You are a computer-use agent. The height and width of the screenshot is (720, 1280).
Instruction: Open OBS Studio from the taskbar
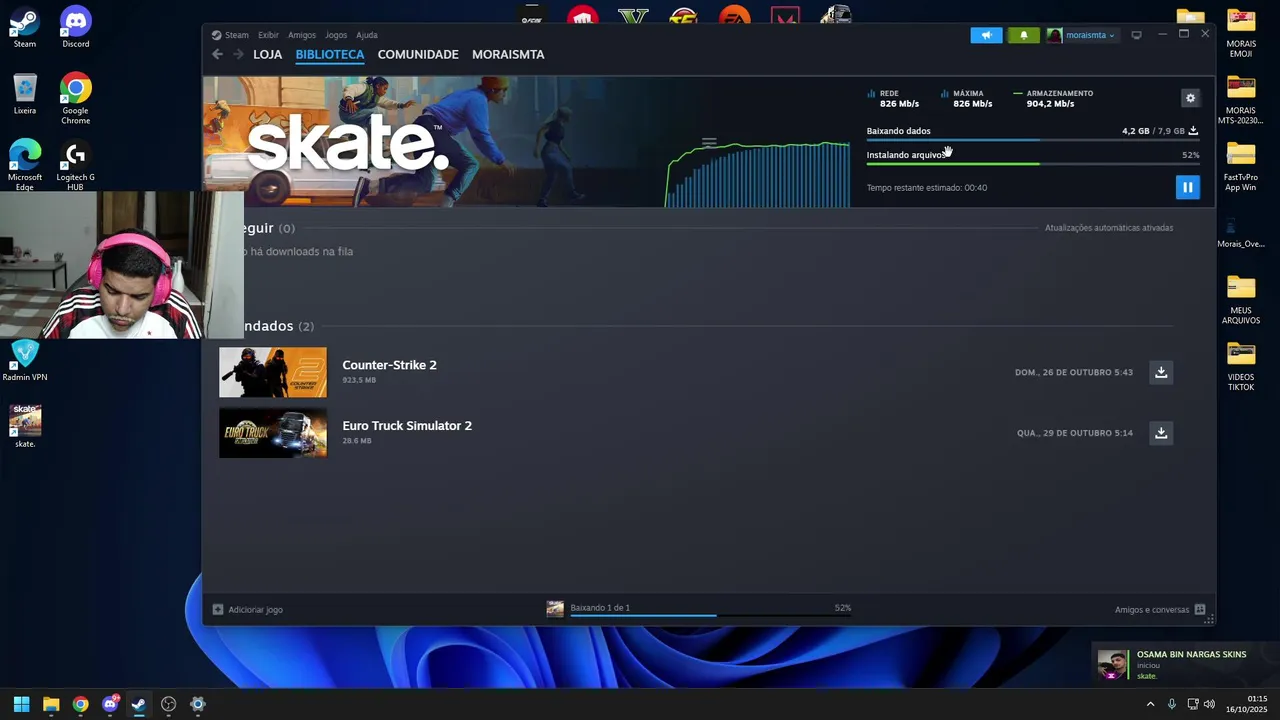tap(168, 704)
